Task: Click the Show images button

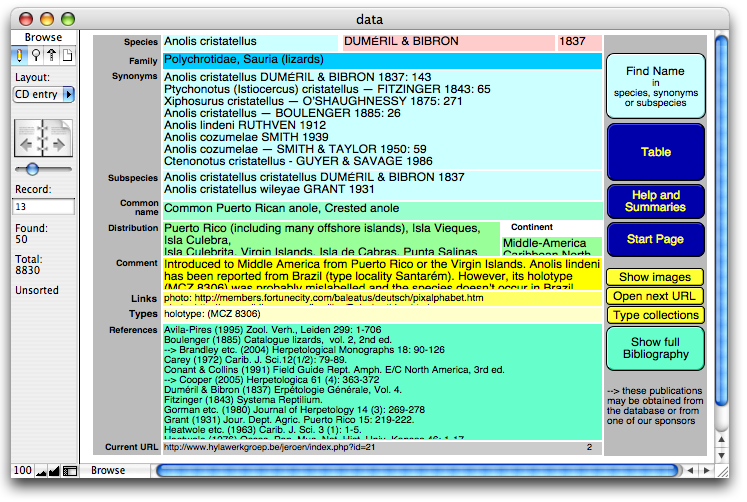Action: pyautogui.click(x=655, y=277)
